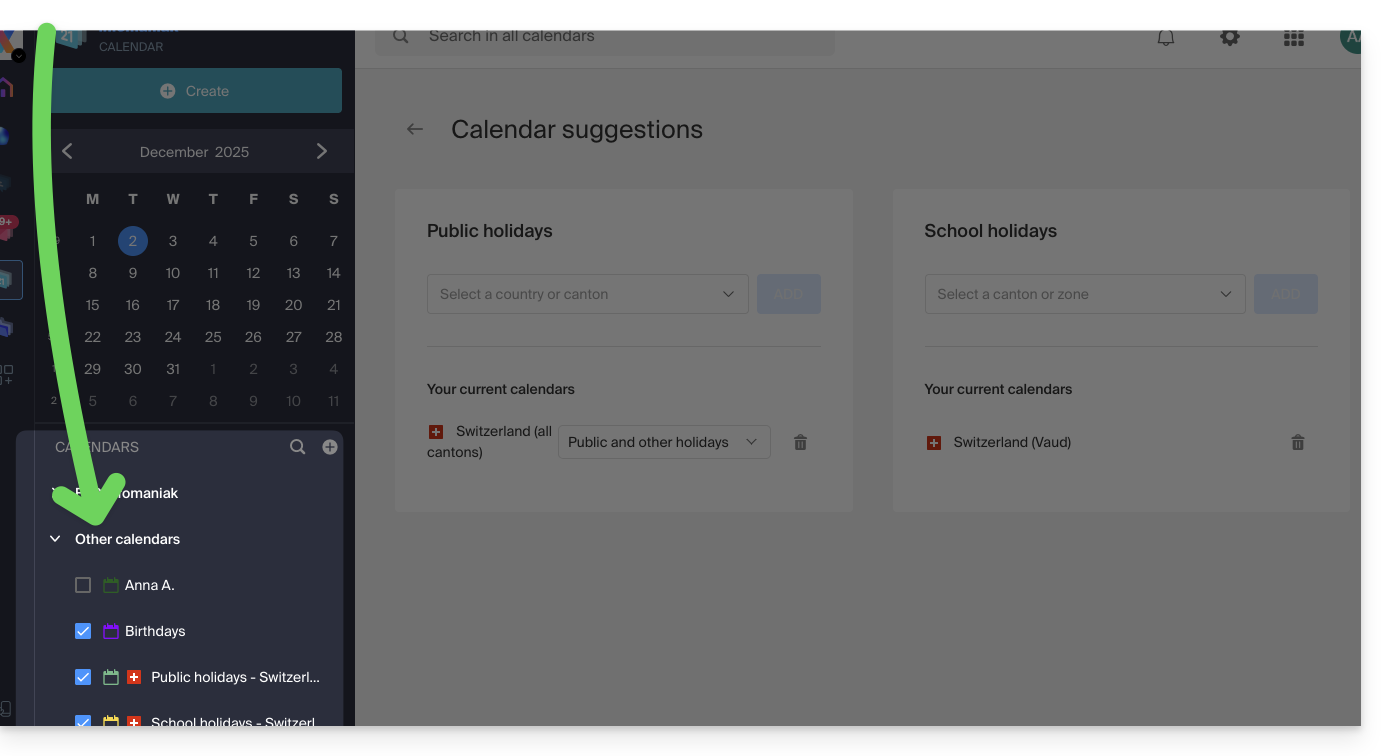
Task: Open the Select a canton or zone dropdown
Action: (1084, 294)
